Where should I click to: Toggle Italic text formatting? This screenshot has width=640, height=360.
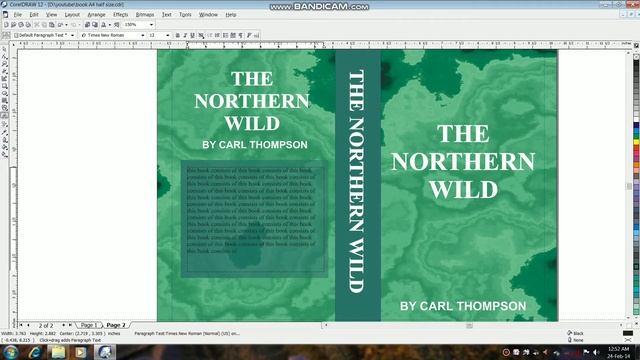pyautogui.click(x=185, y=36)
